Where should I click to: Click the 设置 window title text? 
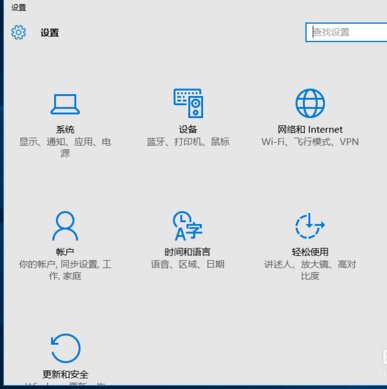[x=19, y=7]
